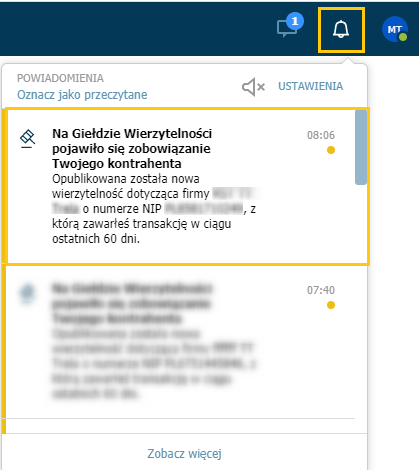
Task: Click the green online status dot
Action: (x=403, y=37)
